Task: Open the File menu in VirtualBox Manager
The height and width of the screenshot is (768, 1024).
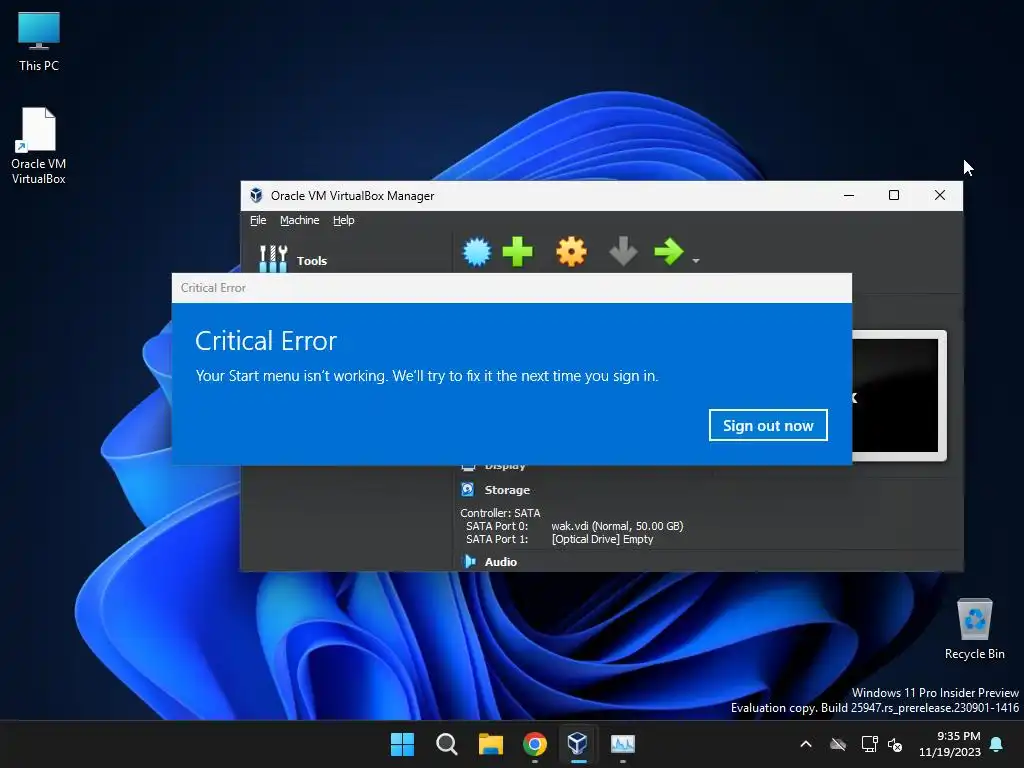Action: (x=258, y=220)
